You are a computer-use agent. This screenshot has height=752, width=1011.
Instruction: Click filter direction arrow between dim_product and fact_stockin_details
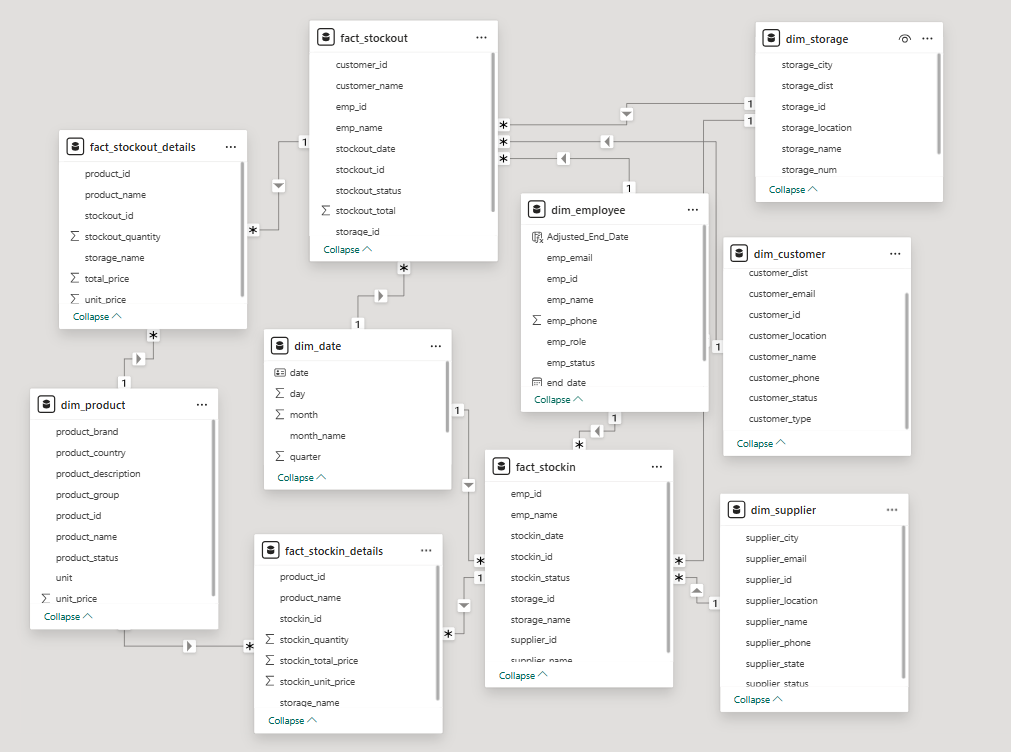click(x=189, y=646)
